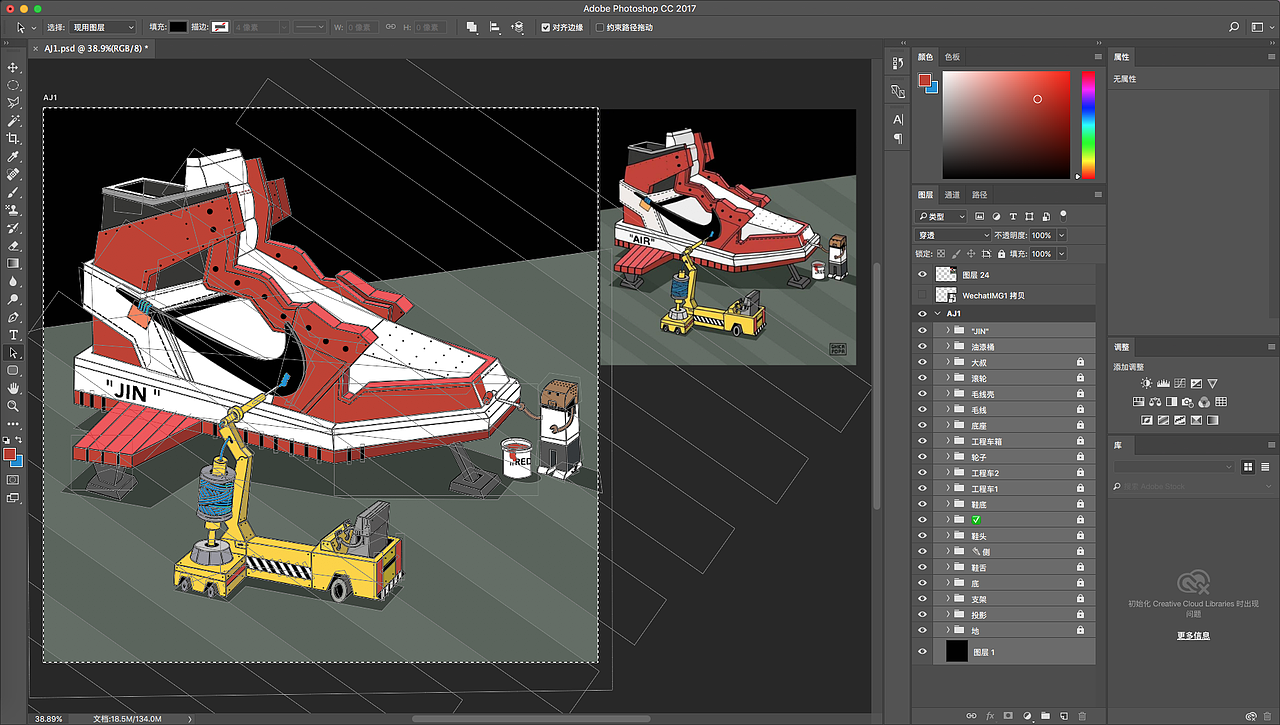Create a new layer group
The width and height of the screenshot is (1280, 725).
(x=1045, y=716)
